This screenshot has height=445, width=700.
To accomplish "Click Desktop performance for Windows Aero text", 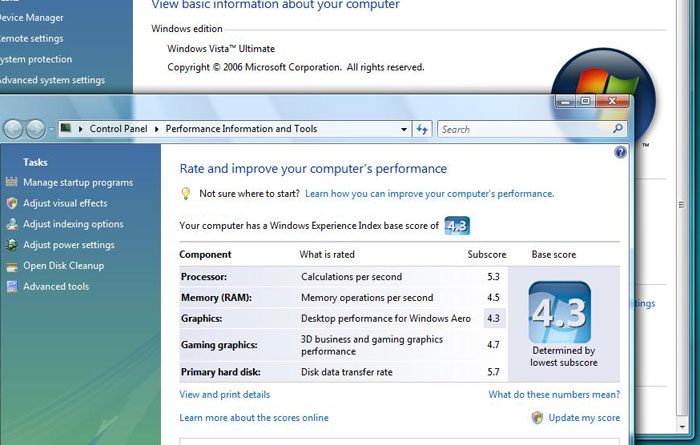I will [386, 318].
